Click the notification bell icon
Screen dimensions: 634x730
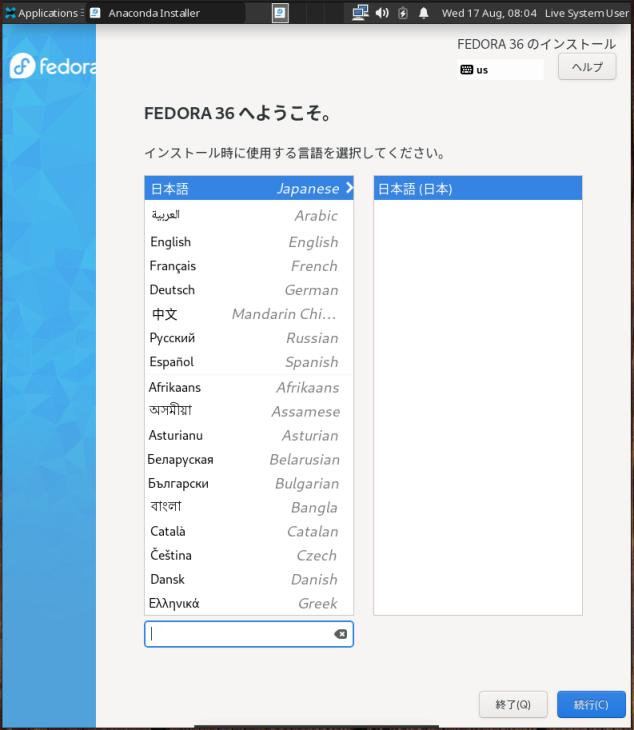click(424, 13)
